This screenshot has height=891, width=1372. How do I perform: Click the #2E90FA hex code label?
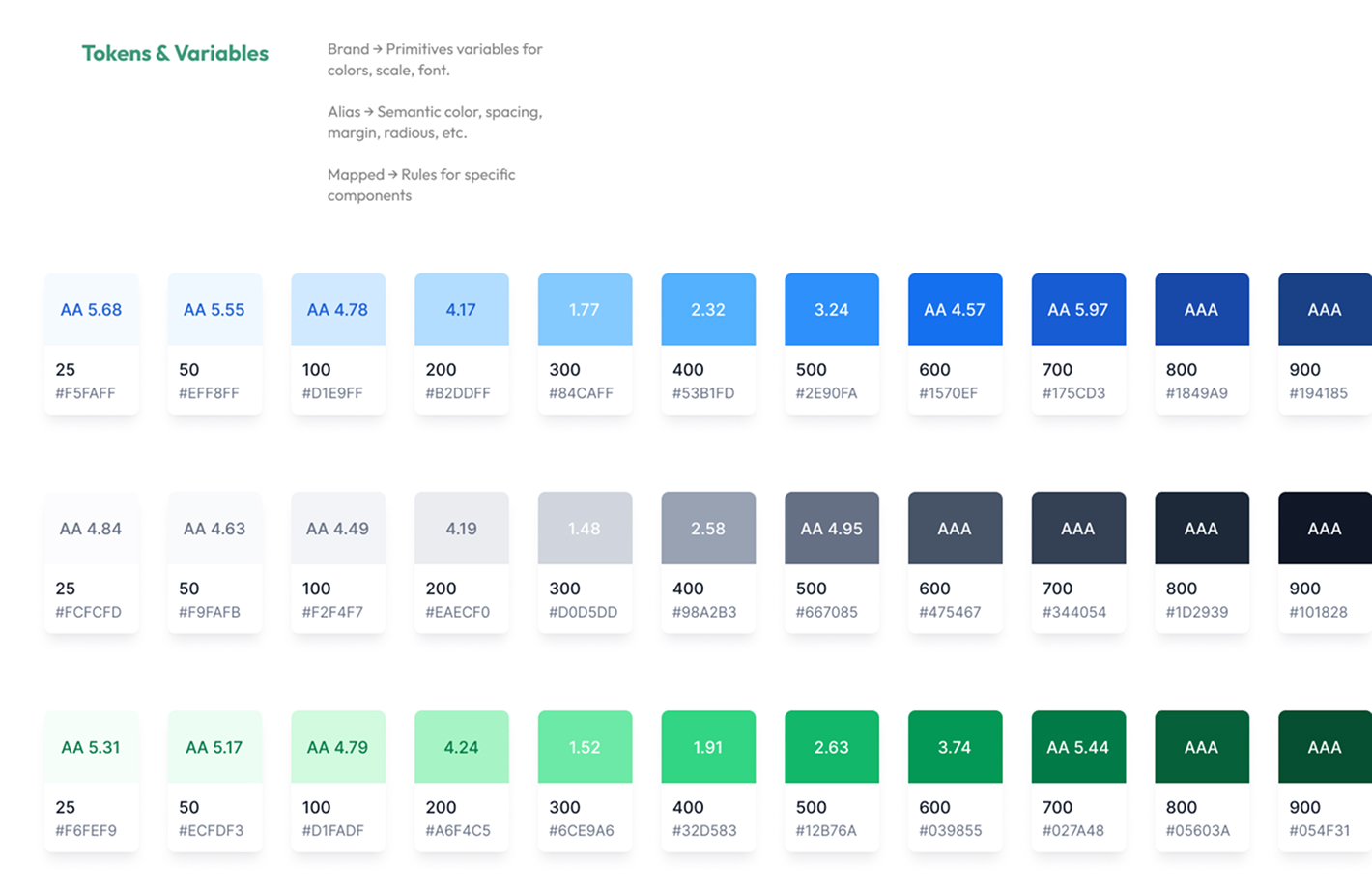pyautogui.click(x=826, y=393)
